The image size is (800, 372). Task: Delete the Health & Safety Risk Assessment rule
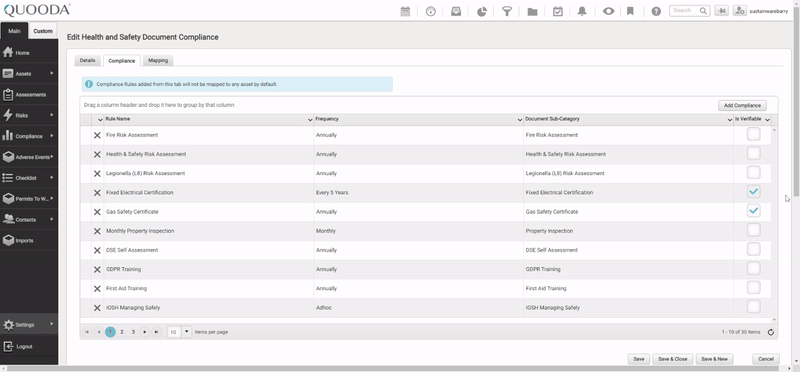[x=97, y=154]
